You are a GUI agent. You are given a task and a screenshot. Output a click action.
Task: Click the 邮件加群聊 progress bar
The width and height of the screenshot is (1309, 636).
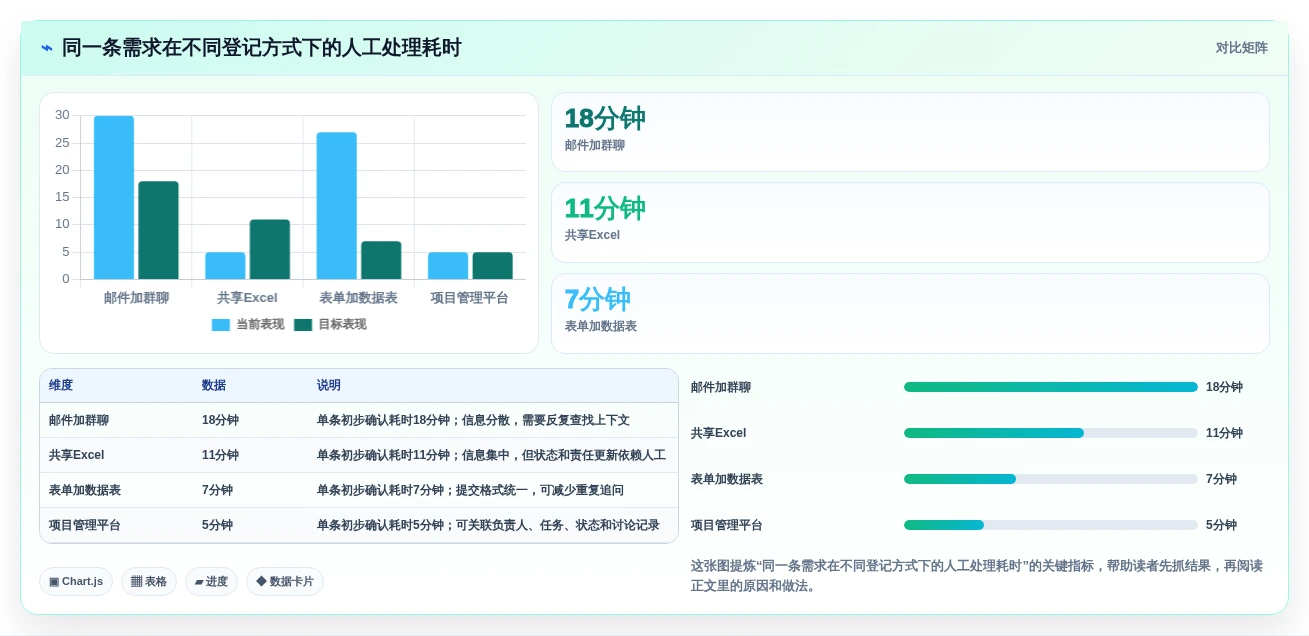pyautogui.click(x=1051, y=387)
